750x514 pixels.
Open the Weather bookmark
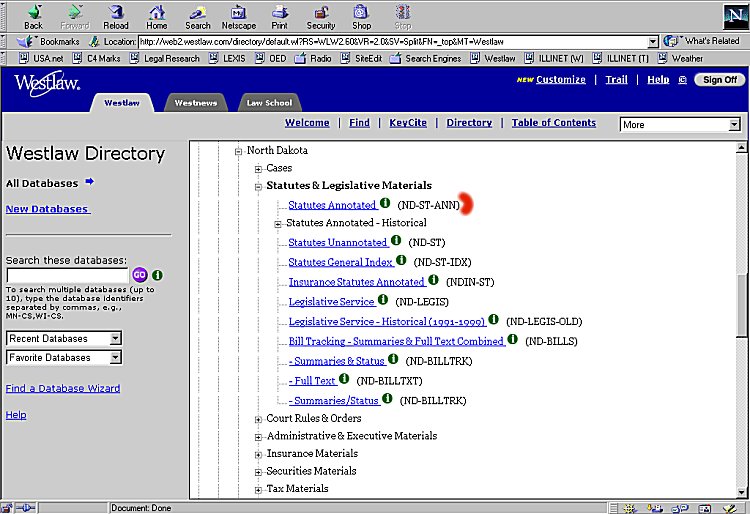point(680,58)
